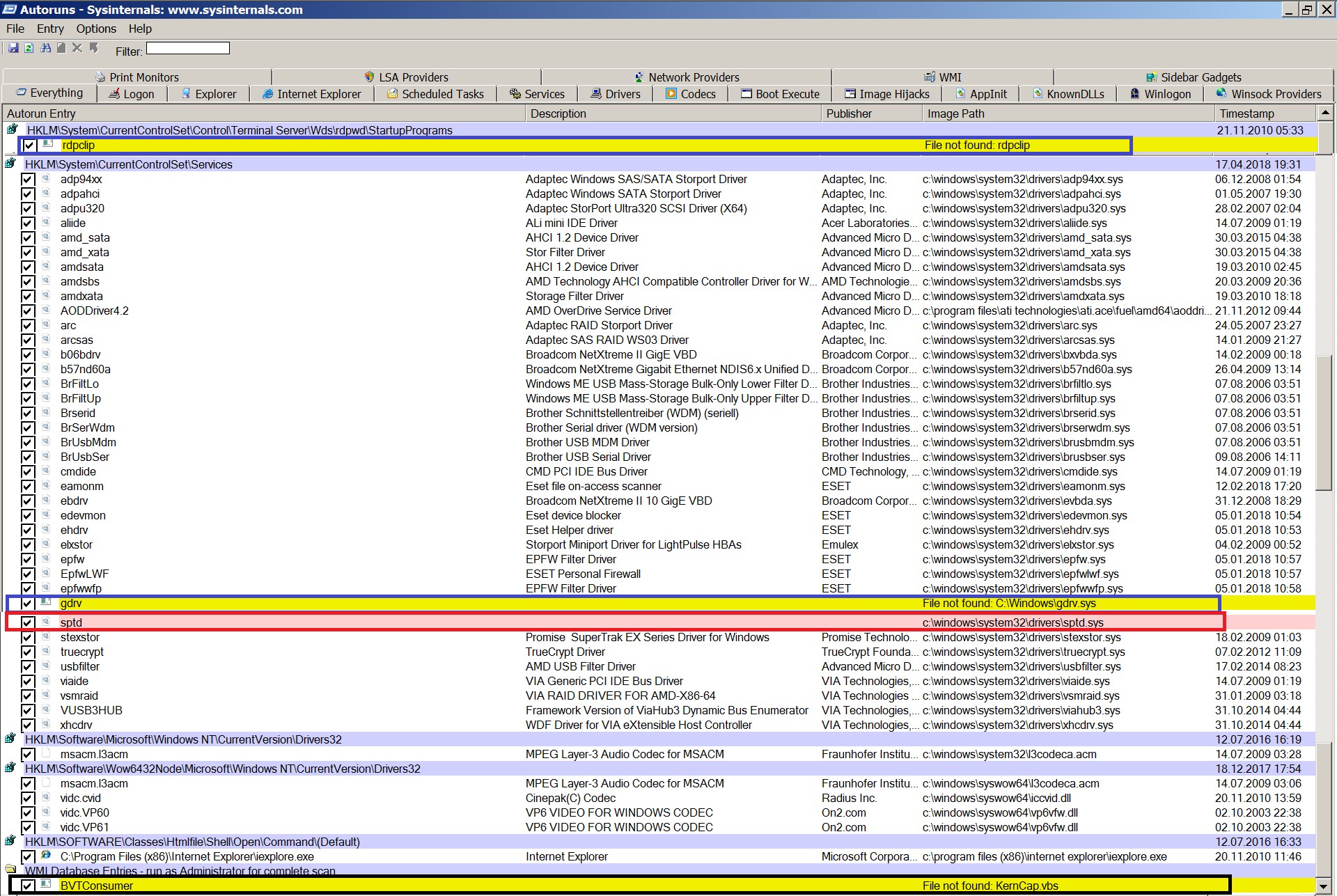
Task: Click the Save floppy disk toolbar icon
Action: 13,48
